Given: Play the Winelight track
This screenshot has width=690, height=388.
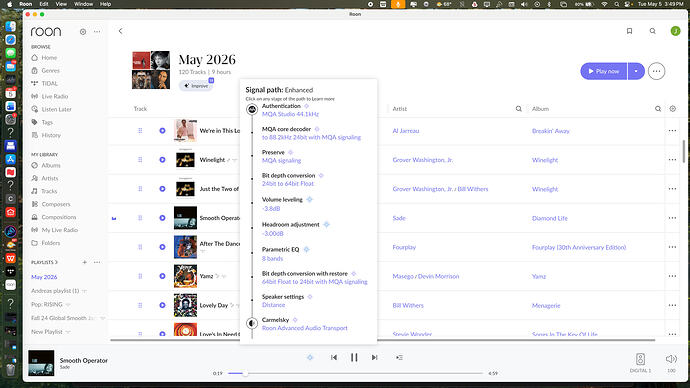Looking at the screenshot, I should tap(162, 160).
